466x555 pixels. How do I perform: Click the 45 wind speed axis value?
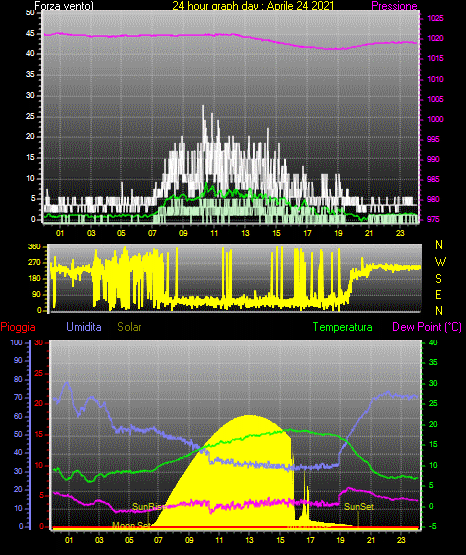point(30,34)
